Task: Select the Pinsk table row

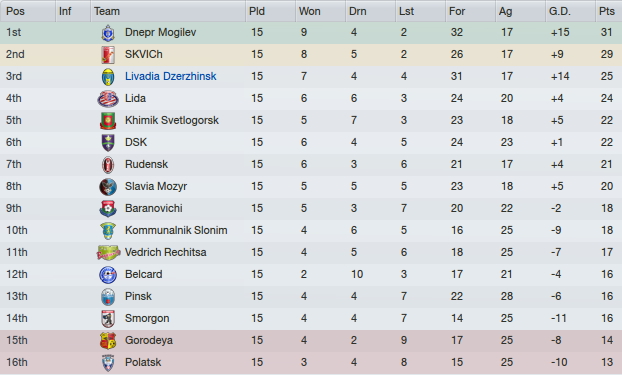Action: click(311, 297)
